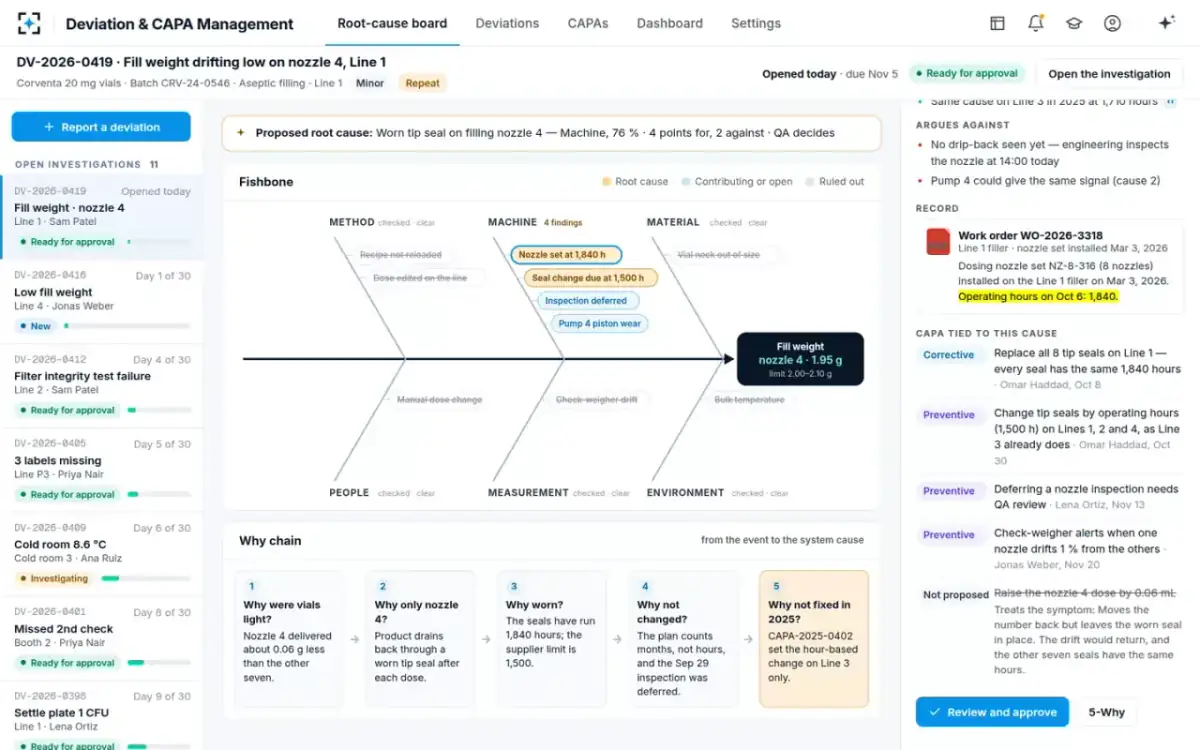Open the red PDF work order icon
Viewport: 1200px width, 750px height.
(x=938, y=242)
